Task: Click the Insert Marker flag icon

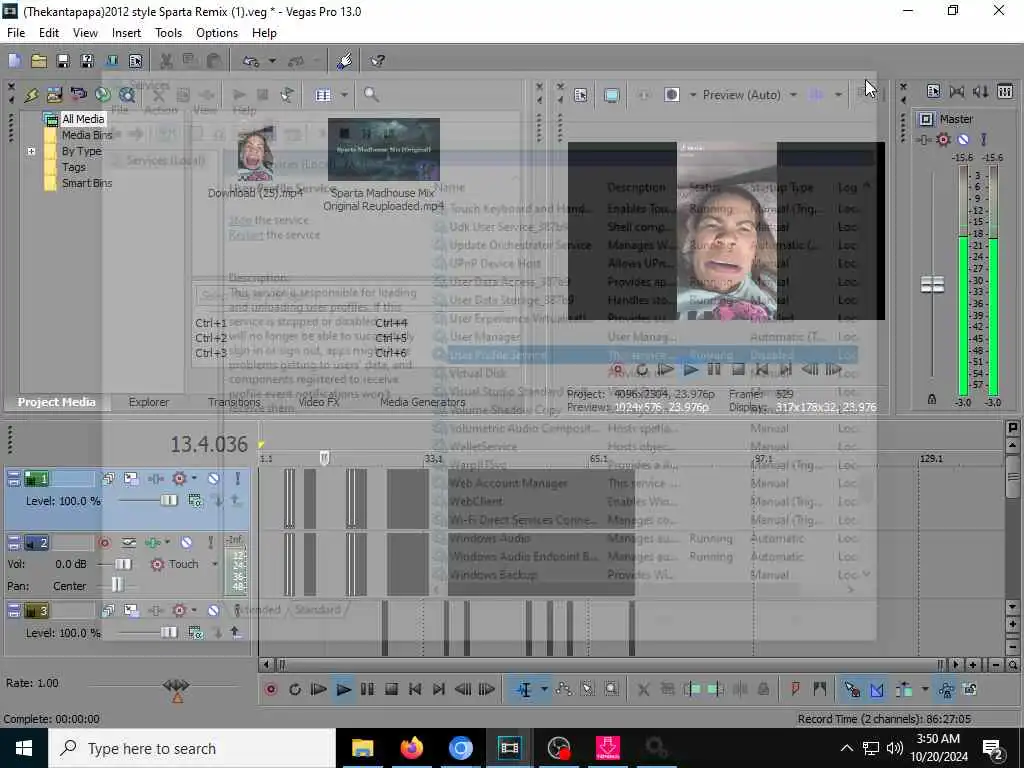Action: click(795, 689)
